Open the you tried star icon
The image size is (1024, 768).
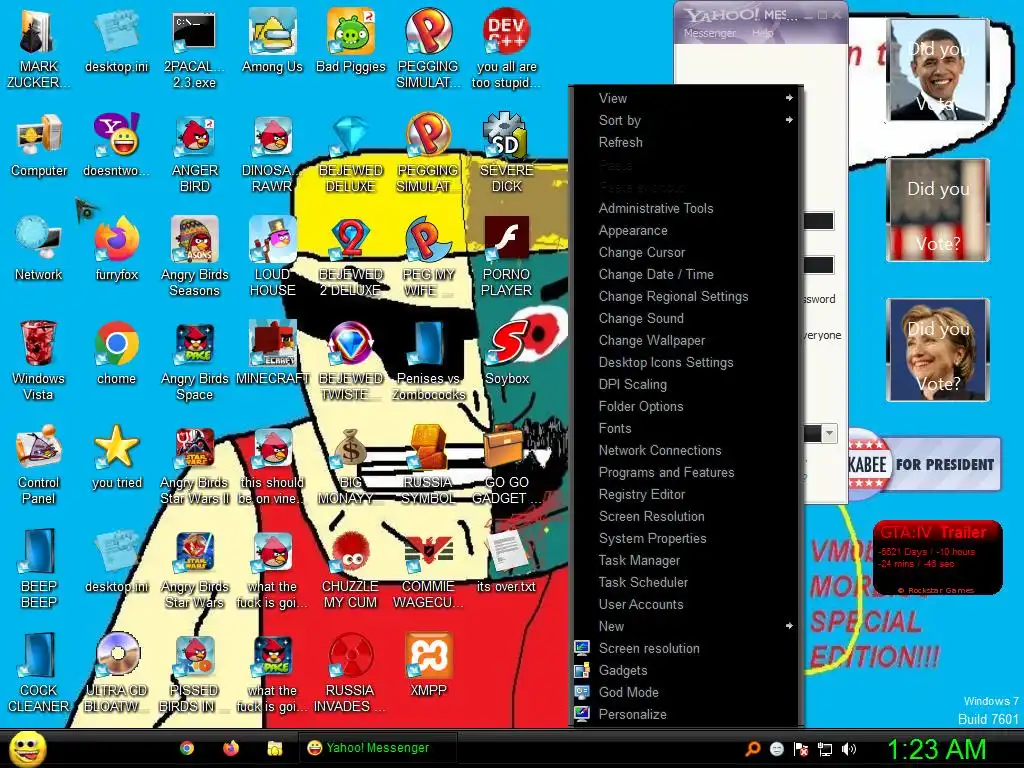point(116,456)
